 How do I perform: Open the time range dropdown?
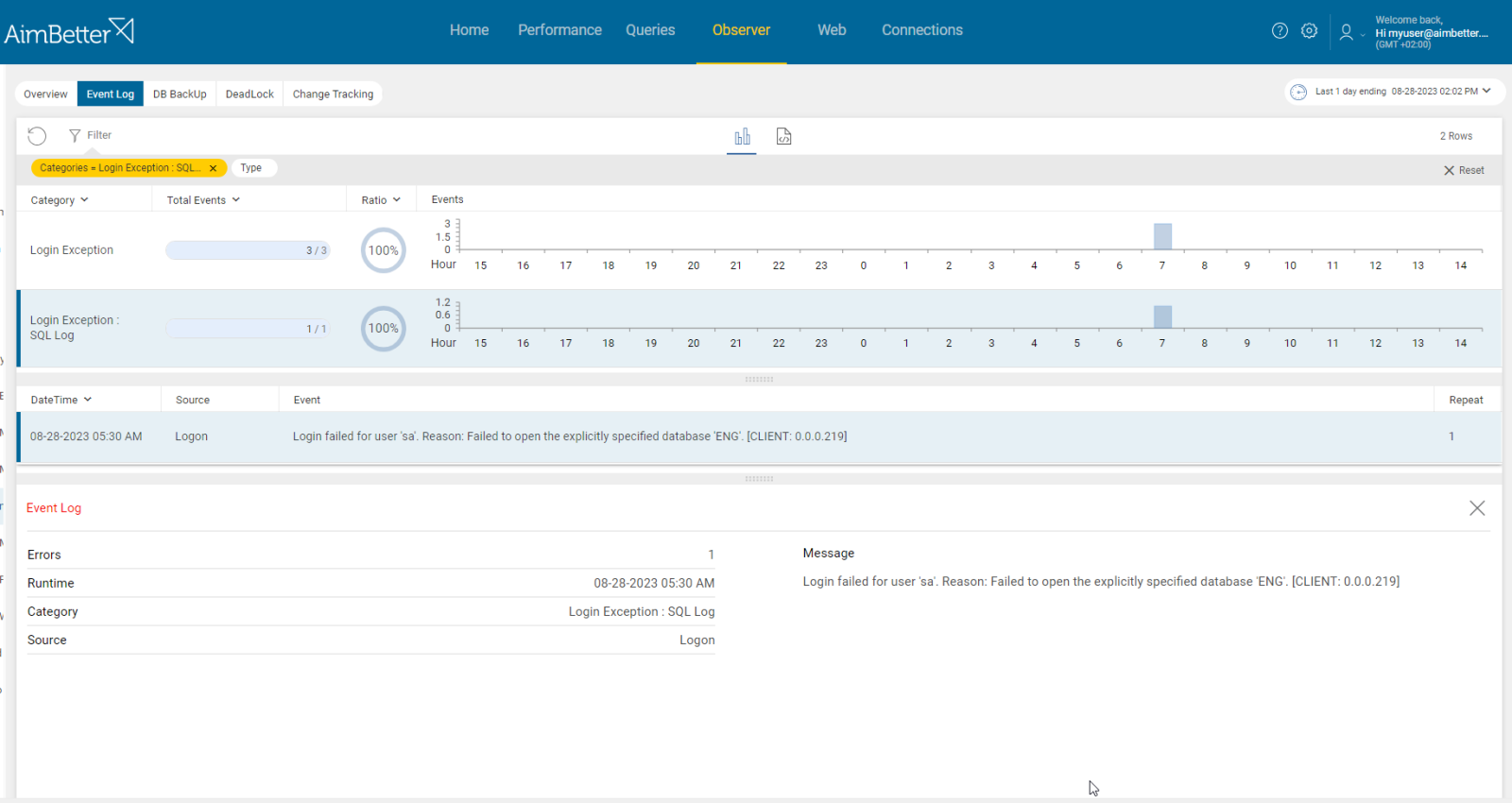point(1486,91)
